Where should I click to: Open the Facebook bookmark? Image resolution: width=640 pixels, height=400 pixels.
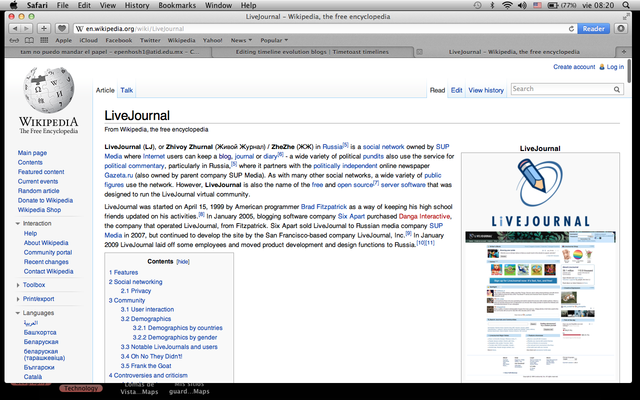[119, 40]
